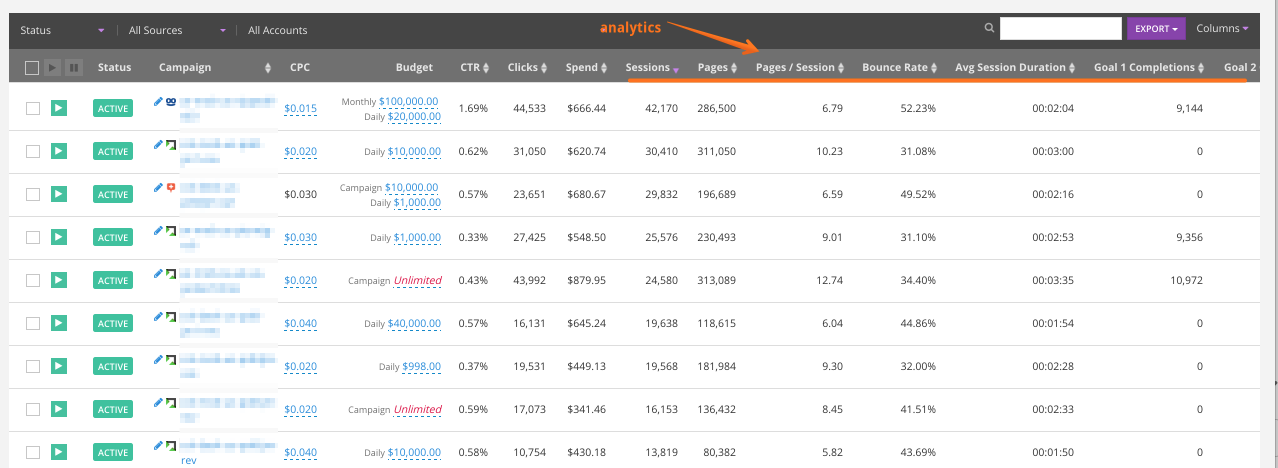Viewport: 1278px width, 468px height.
Task: Click the pencil icon on the 16,131 clicks row
Action: click(158, 316)
